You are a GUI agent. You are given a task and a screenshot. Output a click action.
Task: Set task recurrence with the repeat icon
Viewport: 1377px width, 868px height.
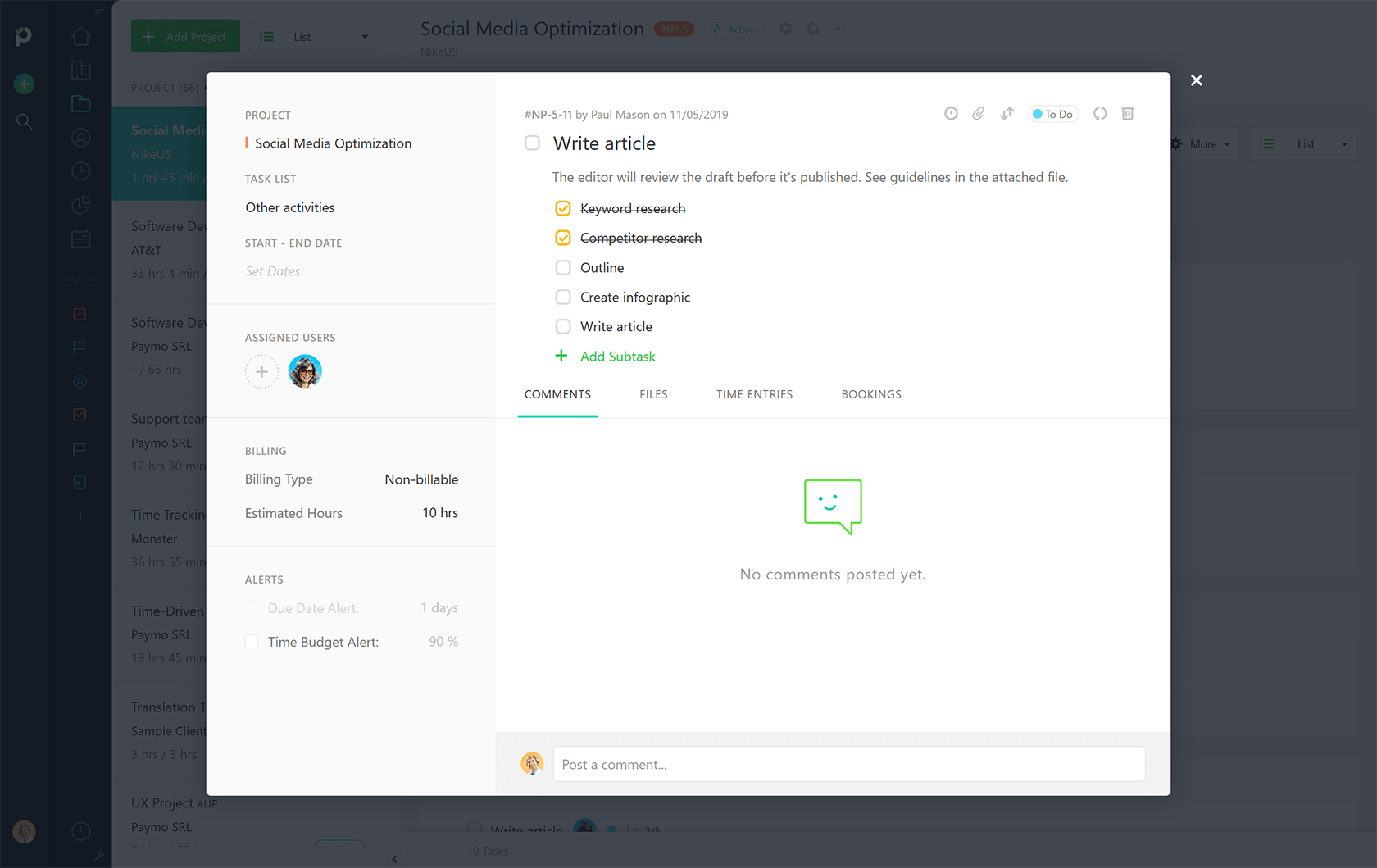click(x=1100, y=113)
